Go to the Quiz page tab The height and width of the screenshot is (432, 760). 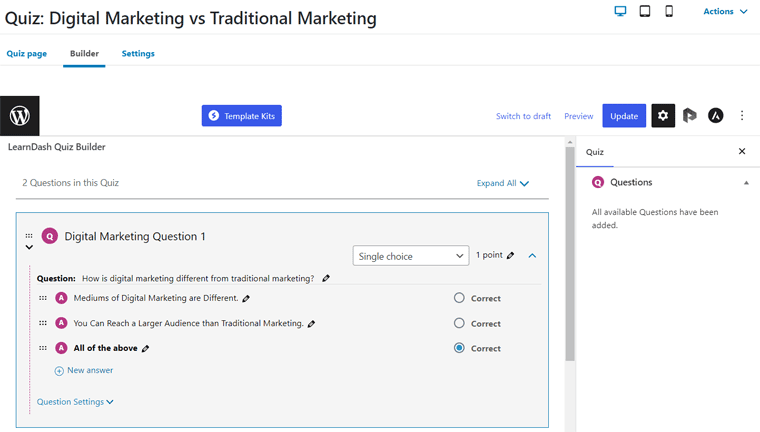[27, 54]
